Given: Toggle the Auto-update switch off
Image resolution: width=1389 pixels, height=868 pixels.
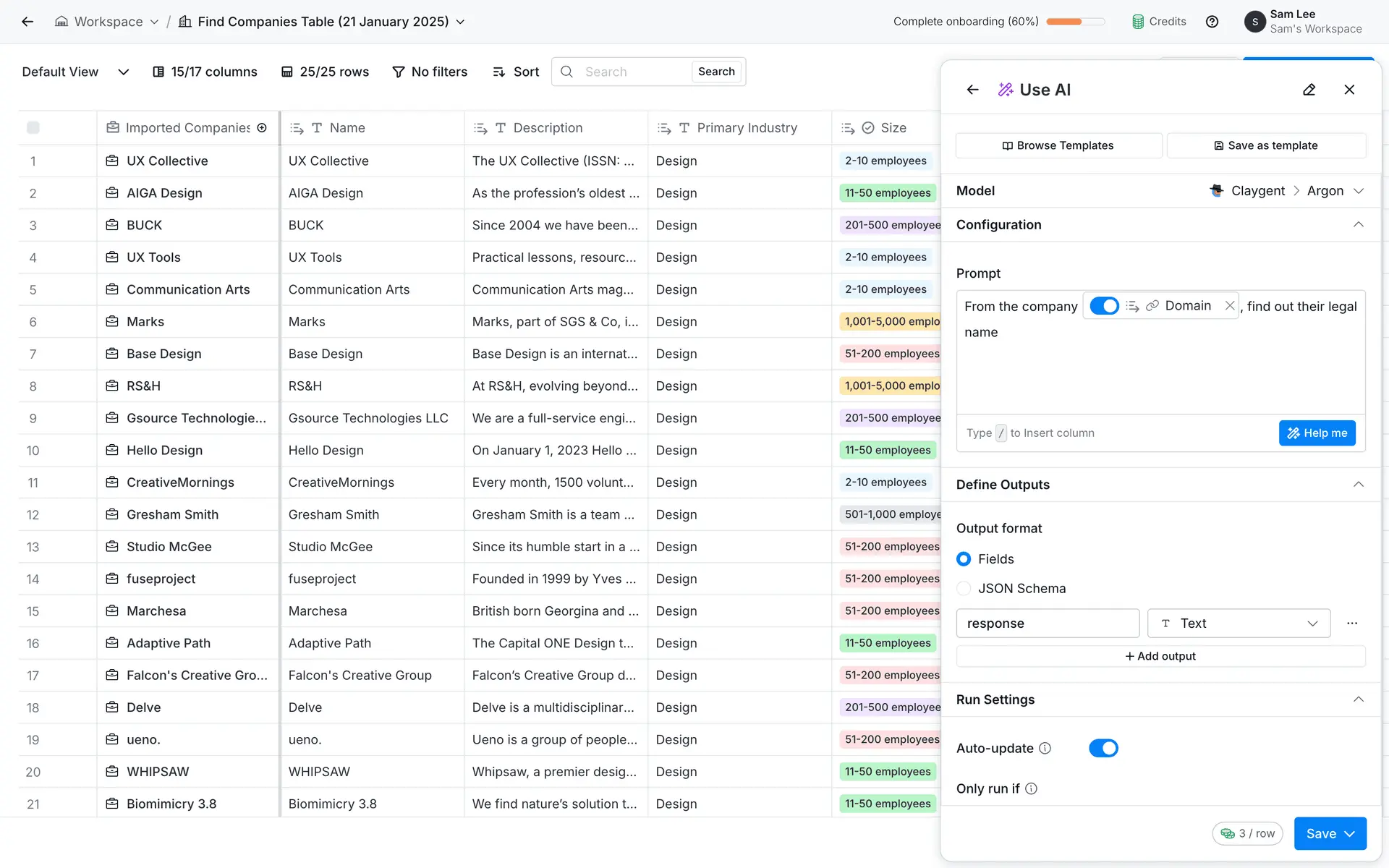Looking at the screenshot, I should tap(1103, 748).
